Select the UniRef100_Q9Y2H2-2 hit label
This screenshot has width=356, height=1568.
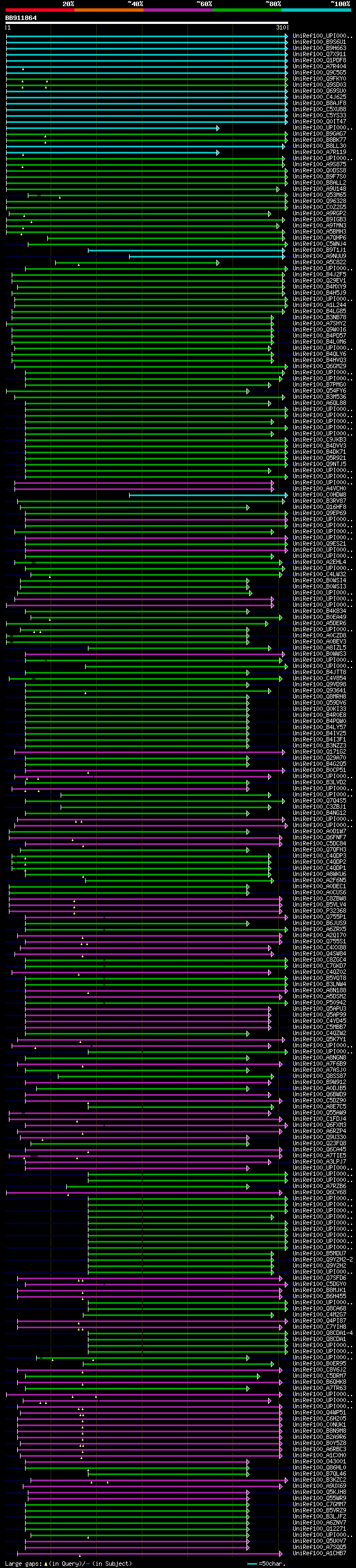tap(323, 1259)
